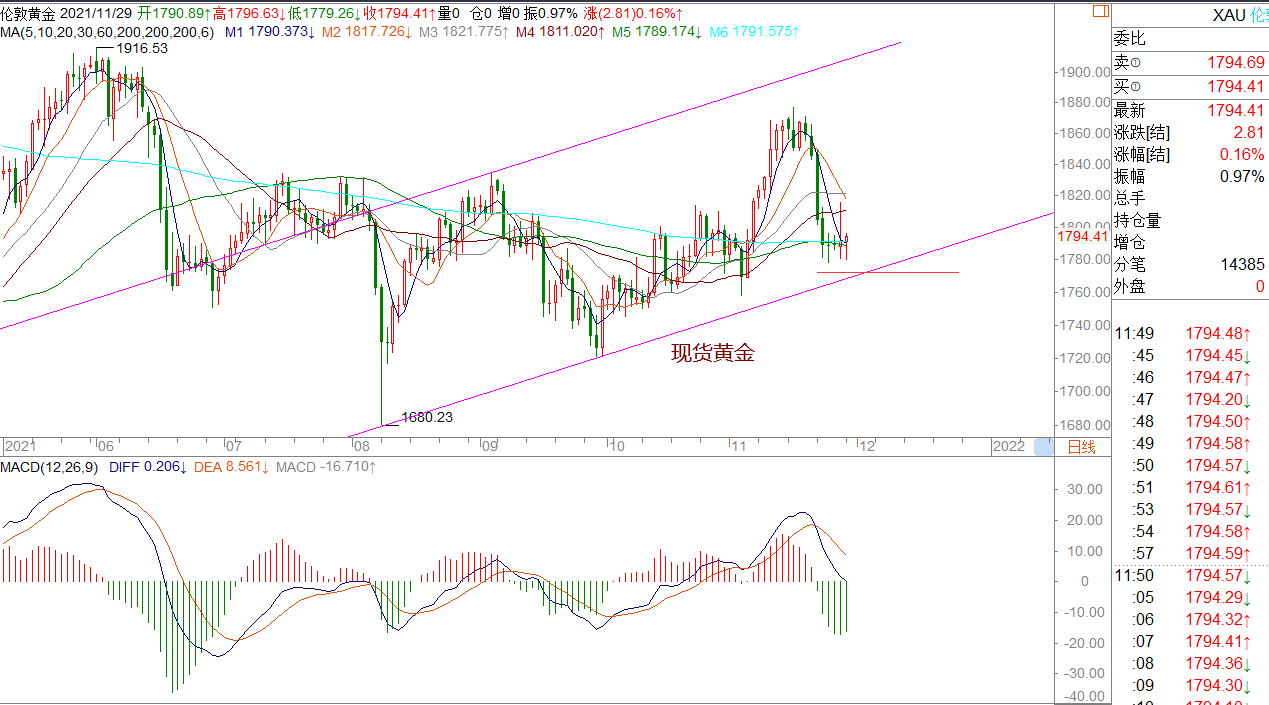Image resolution: width=1269 pixels, height=705 pixels.
Task: Select the M4 1811.020 moving average label
Action: [x=560, y=32]
